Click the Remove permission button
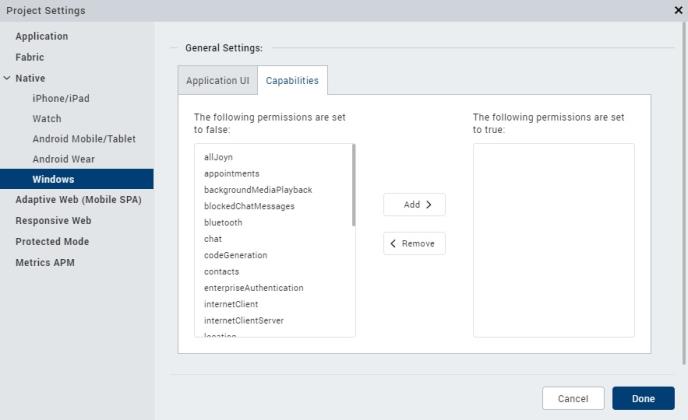The height and width of the screenshot is (420, 688). 414,244
